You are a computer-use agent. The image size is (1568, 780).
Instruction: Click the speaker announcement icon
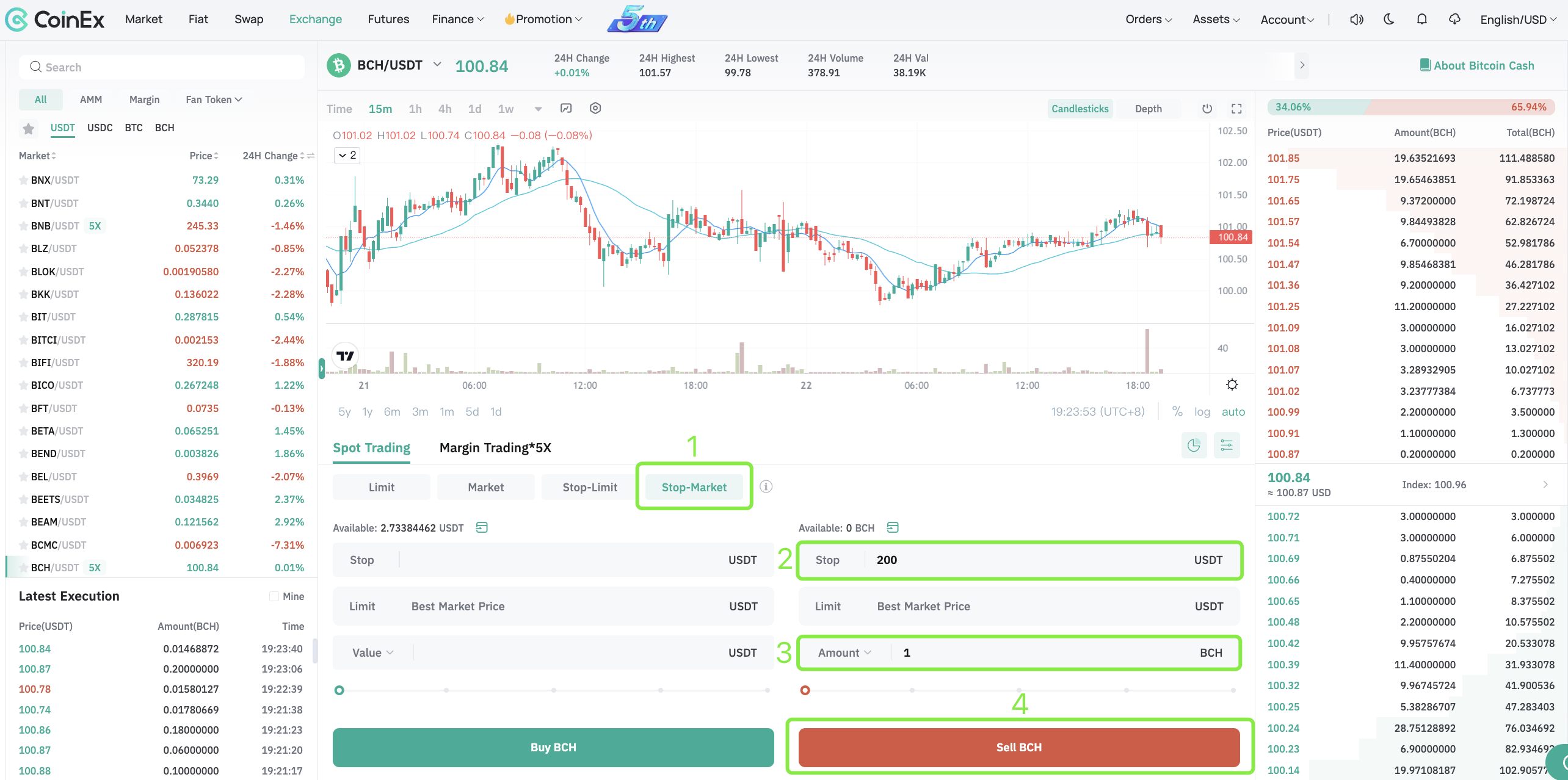pos(1356,20)
